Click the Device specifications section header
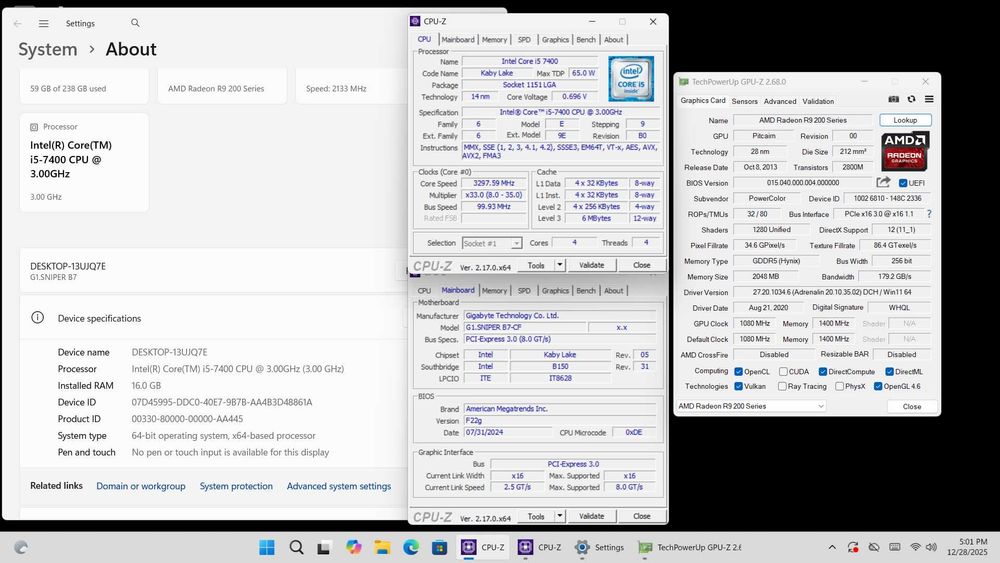 coord(100,318)
